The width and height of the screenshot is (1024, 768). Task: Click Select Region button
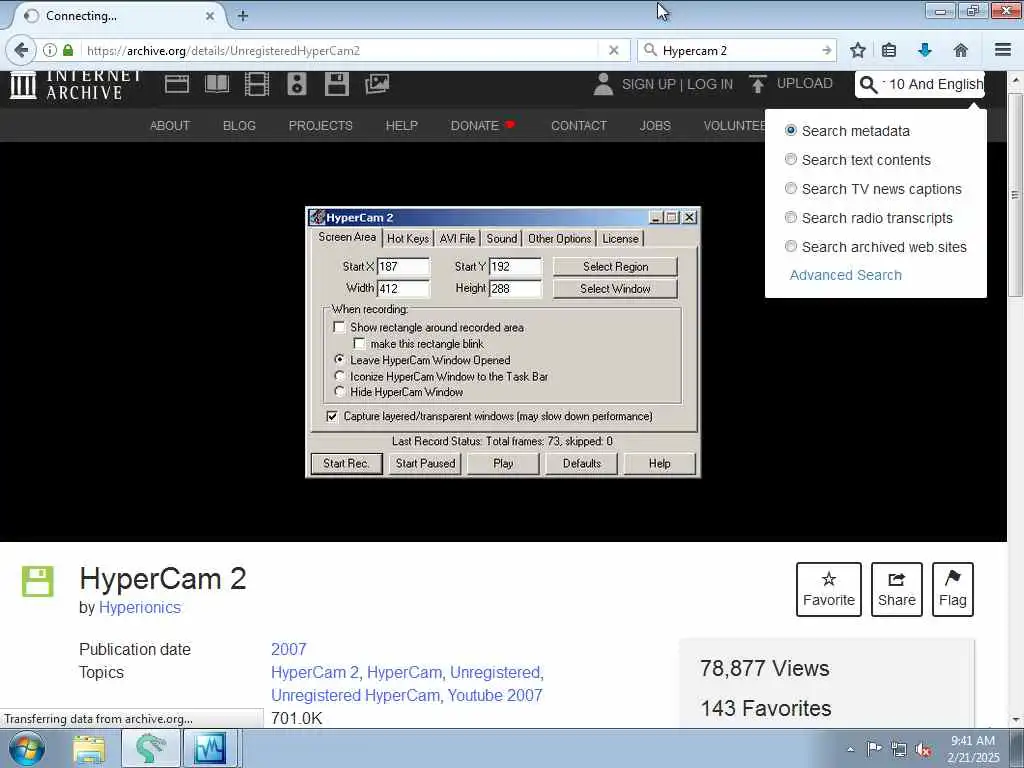615,266
